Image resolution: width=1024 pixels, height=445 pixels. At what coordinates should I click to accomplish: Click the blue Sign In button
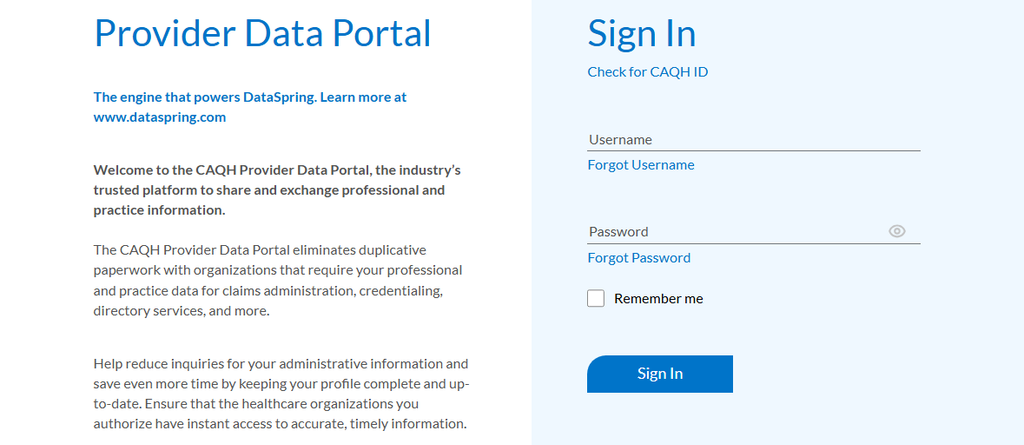pyautogui.click(x=660, y=374)
